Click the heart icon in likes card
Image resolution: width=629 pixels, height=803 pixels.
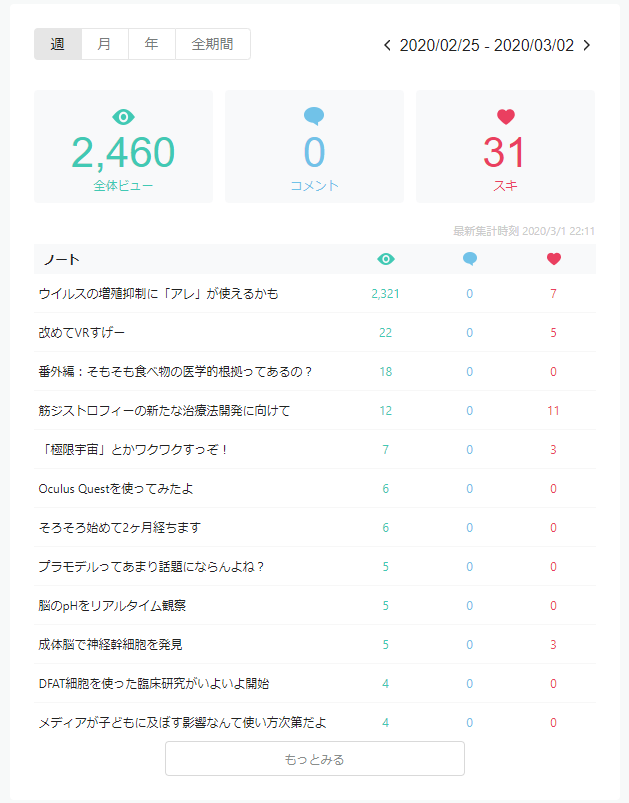(x=505, y=117)
